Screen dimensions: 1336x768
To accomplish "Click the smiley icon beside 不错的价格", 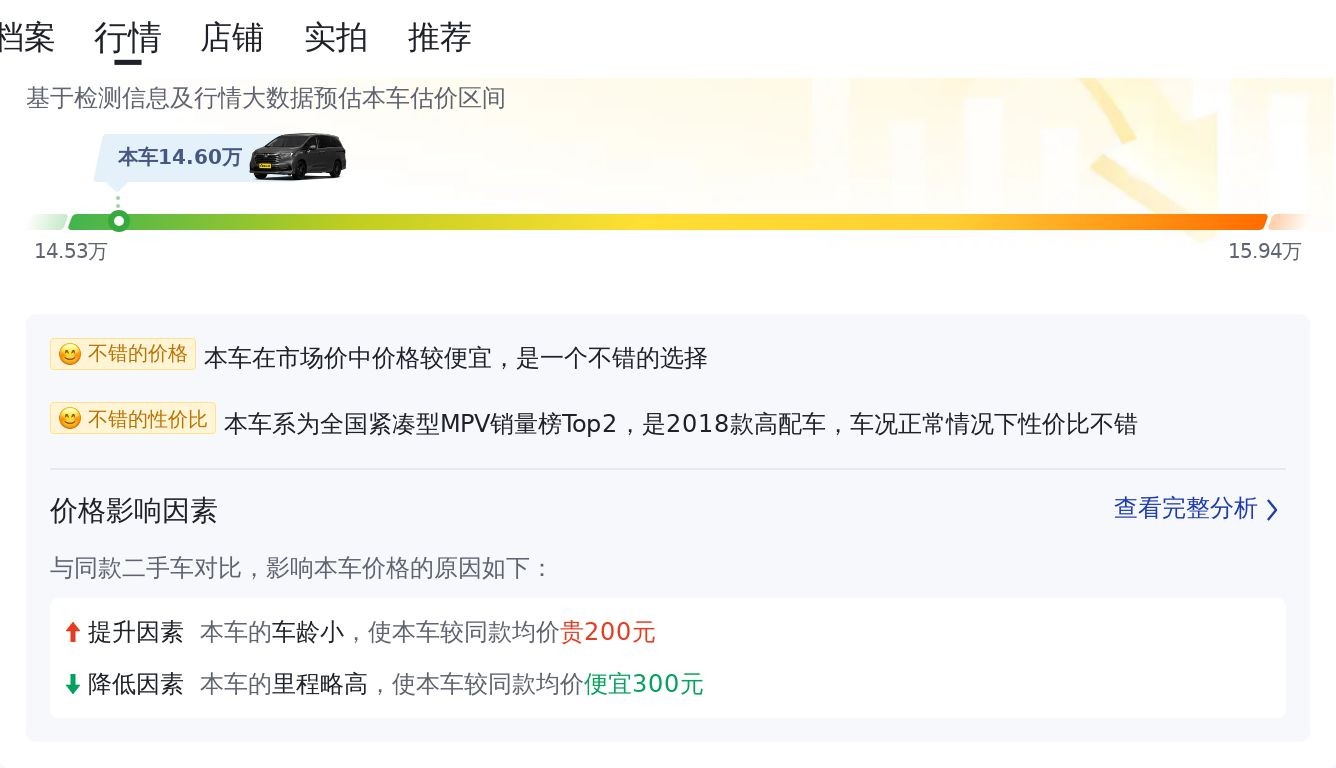I will click(x=69, y=355).
